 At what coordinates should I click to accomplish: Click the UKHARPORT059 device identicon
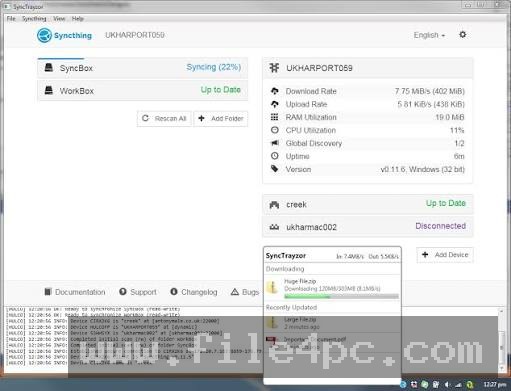(x=274, y=68)
